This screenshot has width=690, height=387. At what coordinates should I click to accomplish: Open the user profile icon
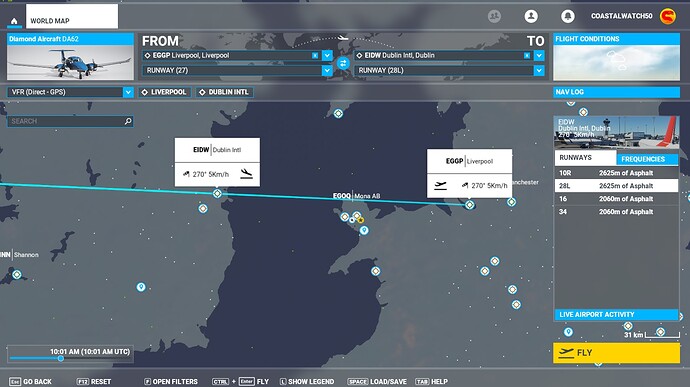click(531, 16)
